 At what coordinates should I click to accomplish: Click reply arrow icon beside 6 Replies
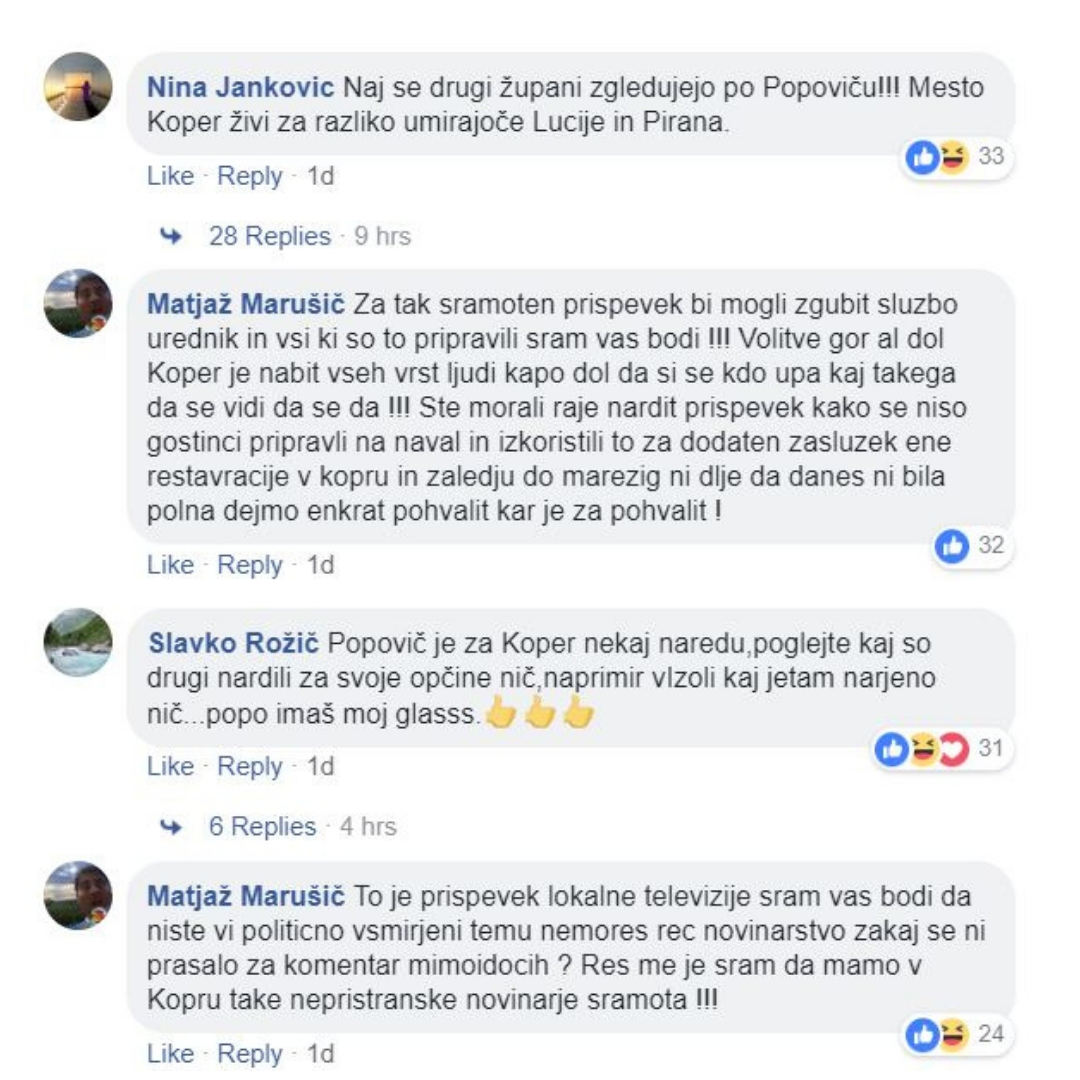point(171,826)
